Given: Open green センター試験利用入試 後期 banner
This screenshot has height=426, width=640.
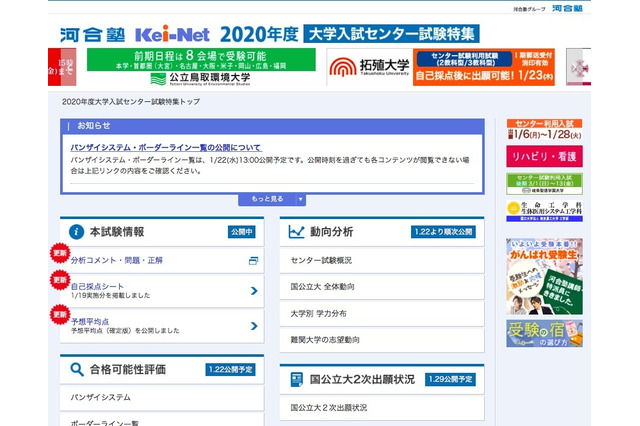Looking at the screenshot, I should pyautogui.click(x=544, y=184).
